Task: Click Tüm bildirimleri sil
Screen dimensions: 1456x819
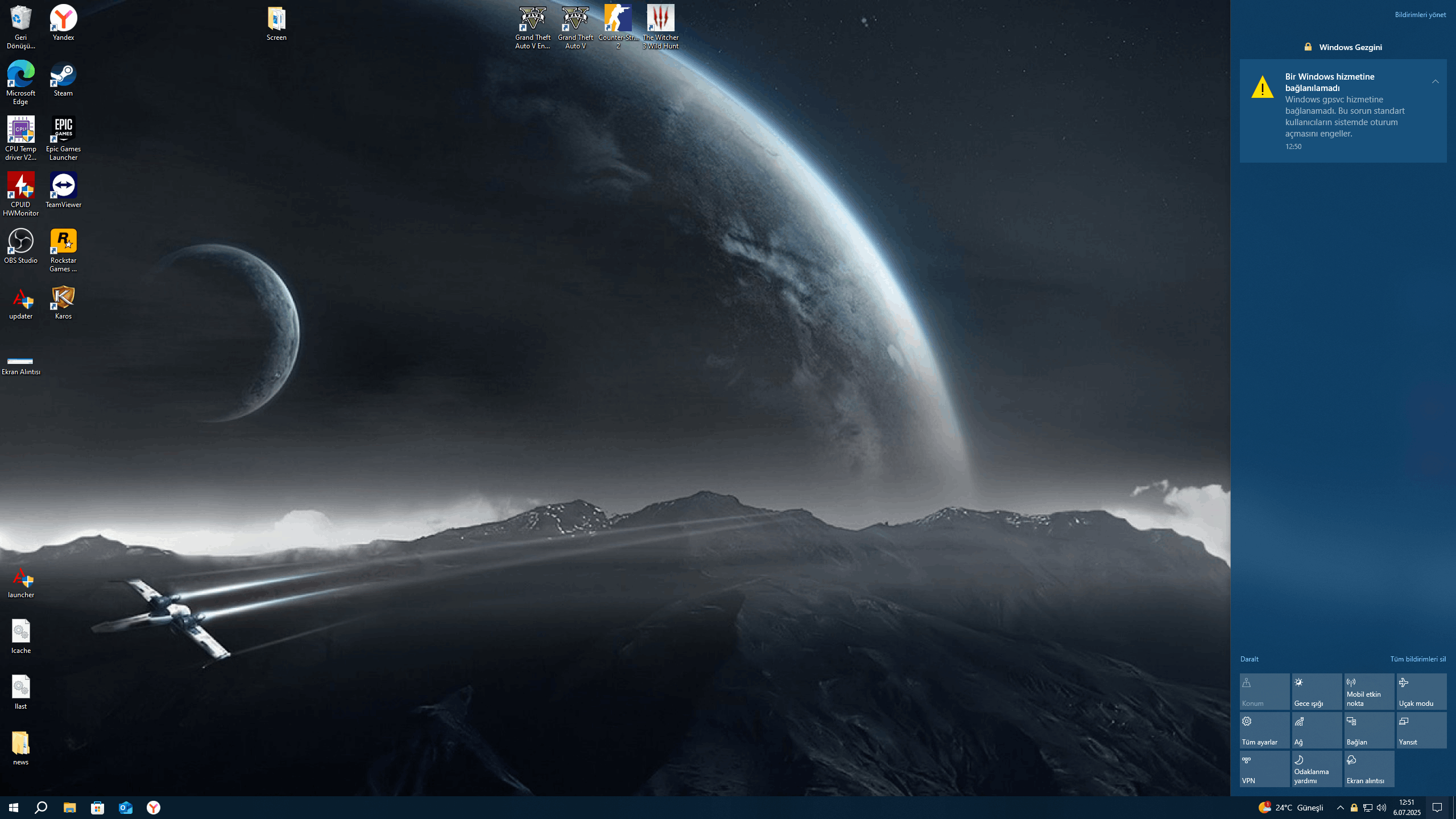Action: (1417, 659)
